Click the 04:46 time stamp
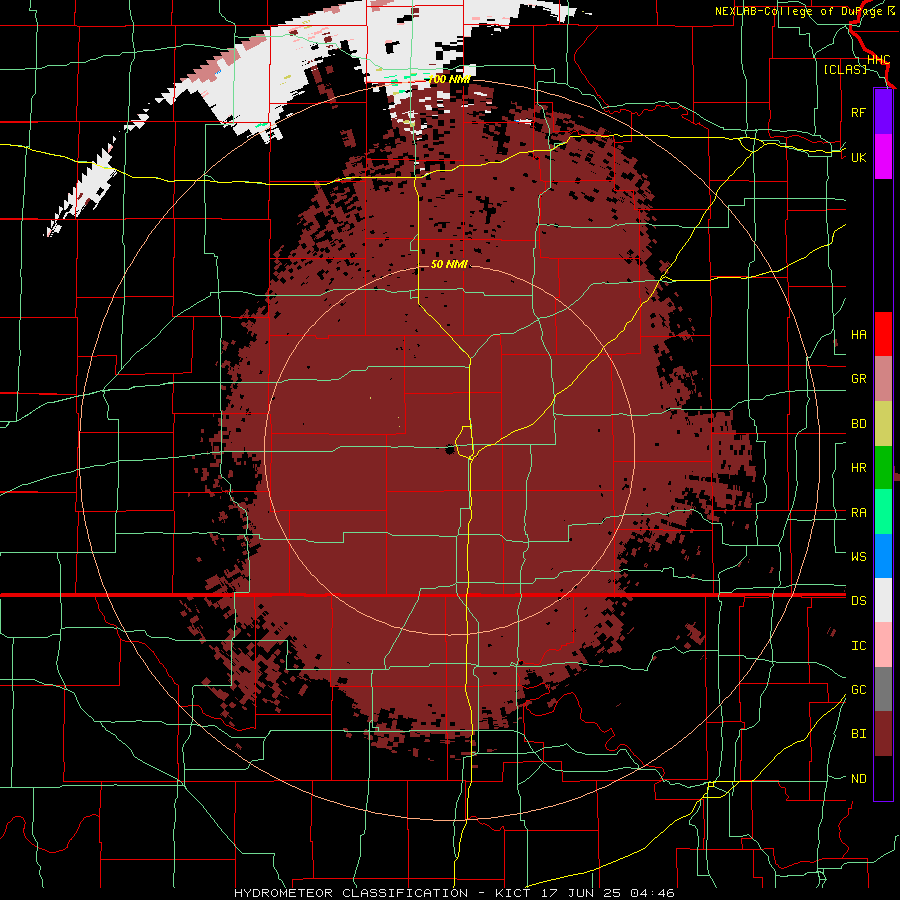 (652, 893)
